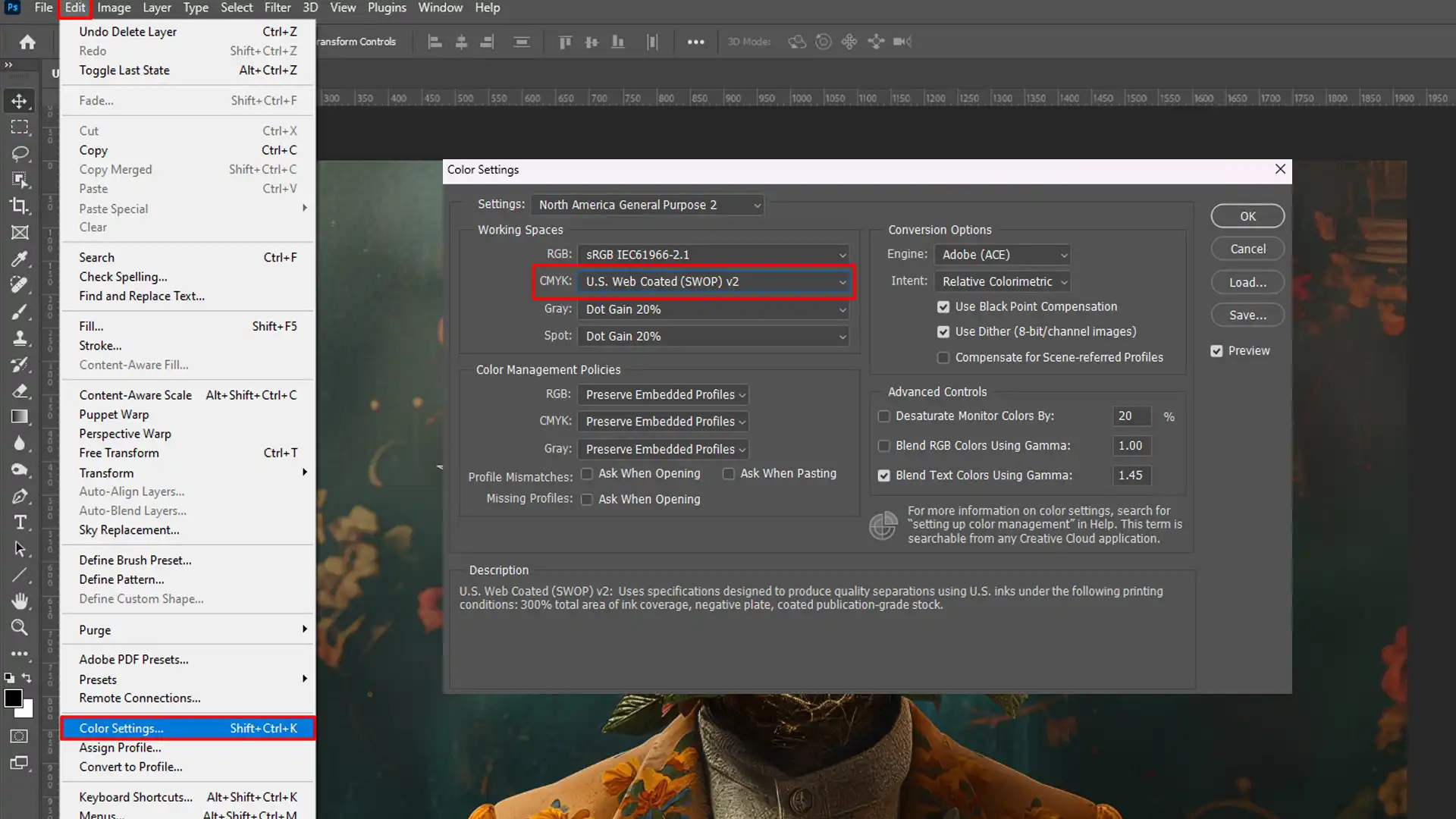Disable Blend Text Colors Using Gamma
The width and height of the screenshot is (1456, 819).
pyautogui.click(x=883, y=475)
